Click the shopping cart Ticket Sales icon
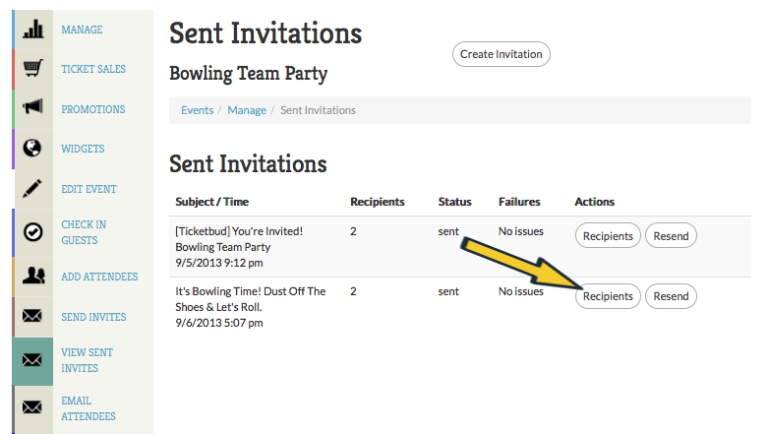Viewport: 768px width, 434px height. pos(32,69)
